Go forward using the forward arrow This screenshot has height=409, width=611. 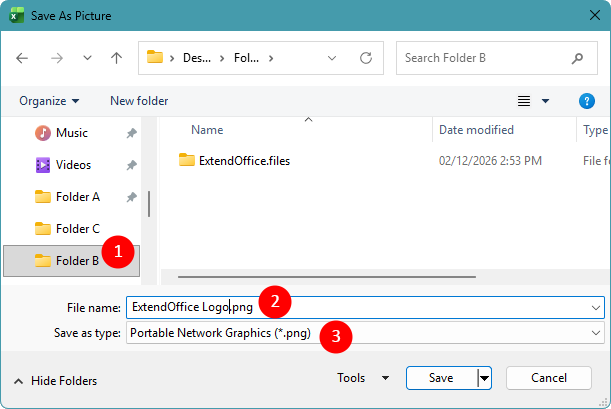pos(57,58)
